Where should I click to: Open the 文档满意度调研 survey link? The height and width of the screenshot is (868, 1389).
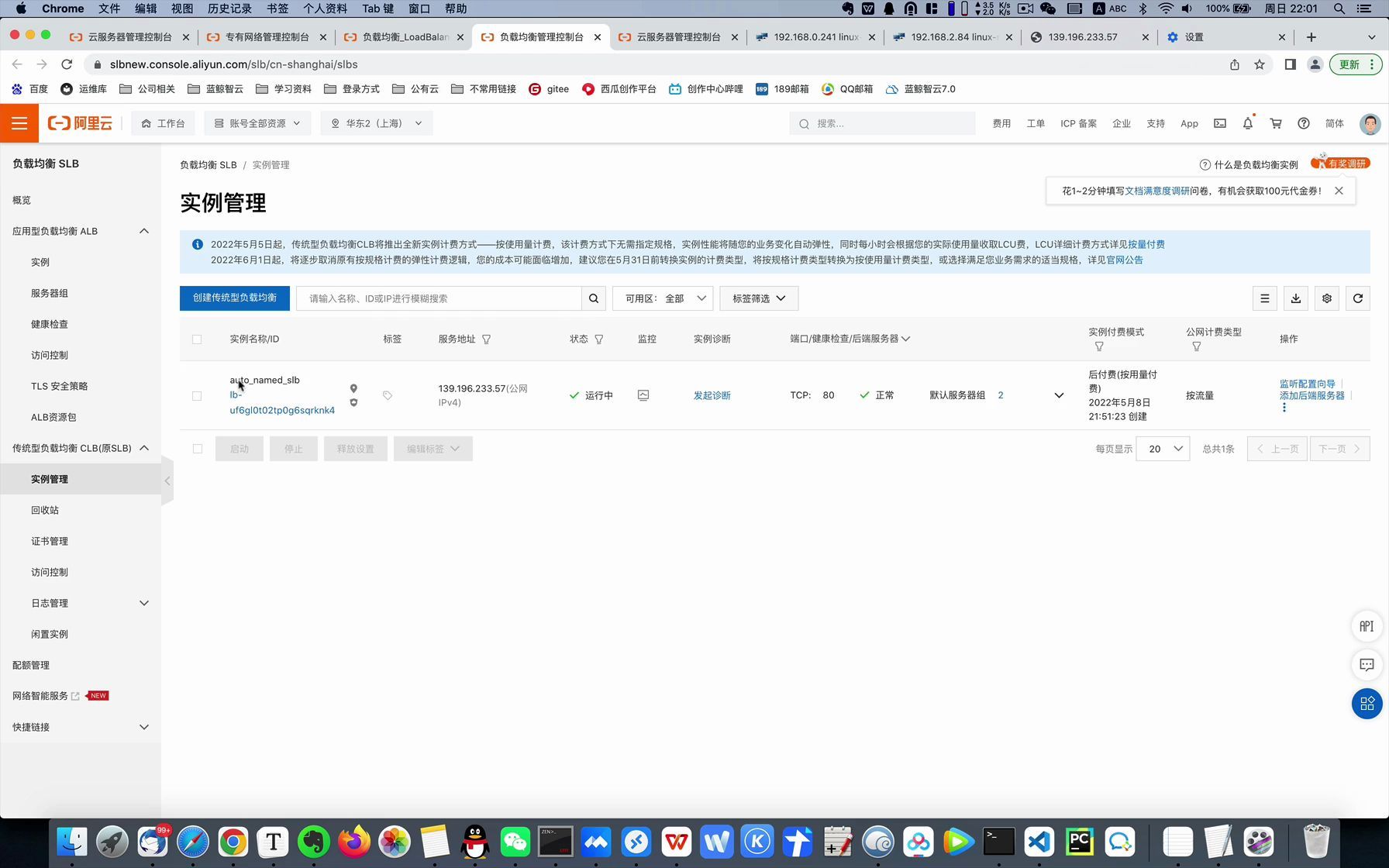(1156, 191)
